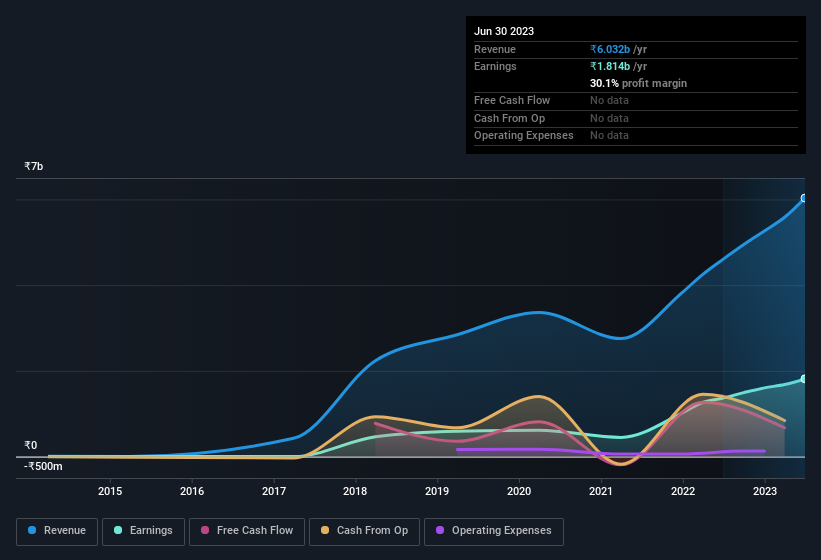Click the ₹7b y-axis label
Screen dimensions: 821x560
pyautogui.click(x=34, y=166)
